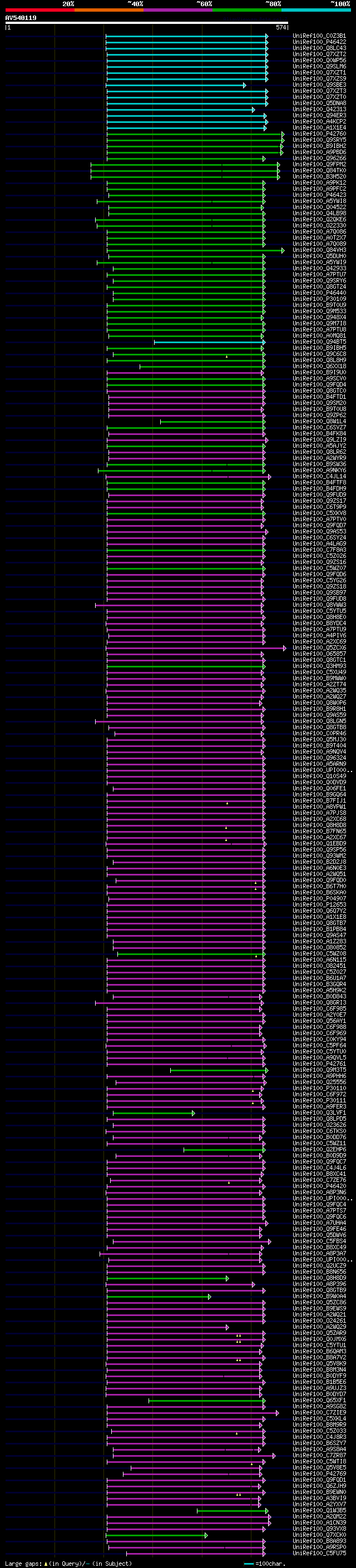Click the cyan ~100% identity legend segment
Viewport: 356px width, 1568px height.
[317, 10]
